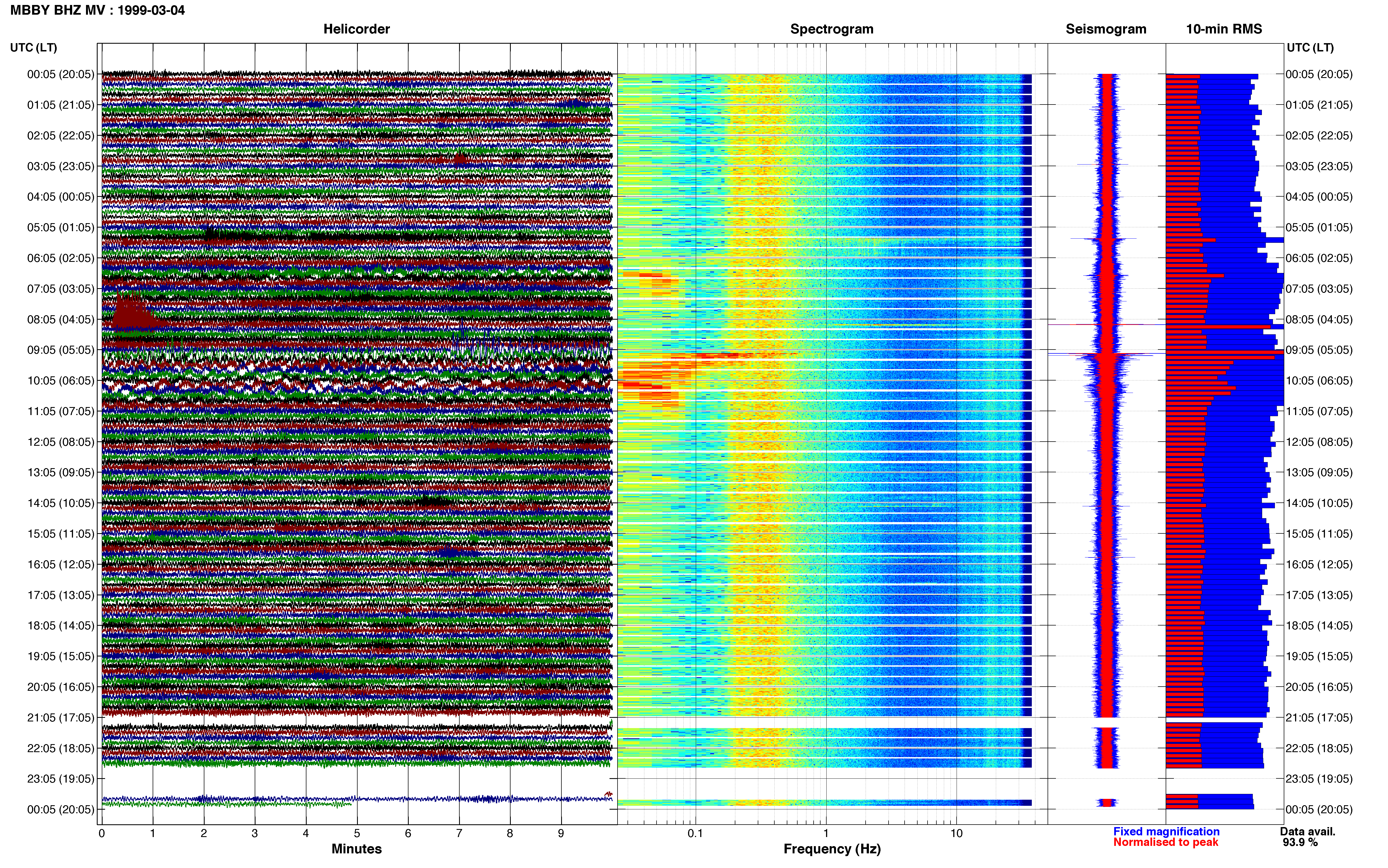
Task: Click the left 15:05 (11:05) time label
Action: click(x=60, y=534)
